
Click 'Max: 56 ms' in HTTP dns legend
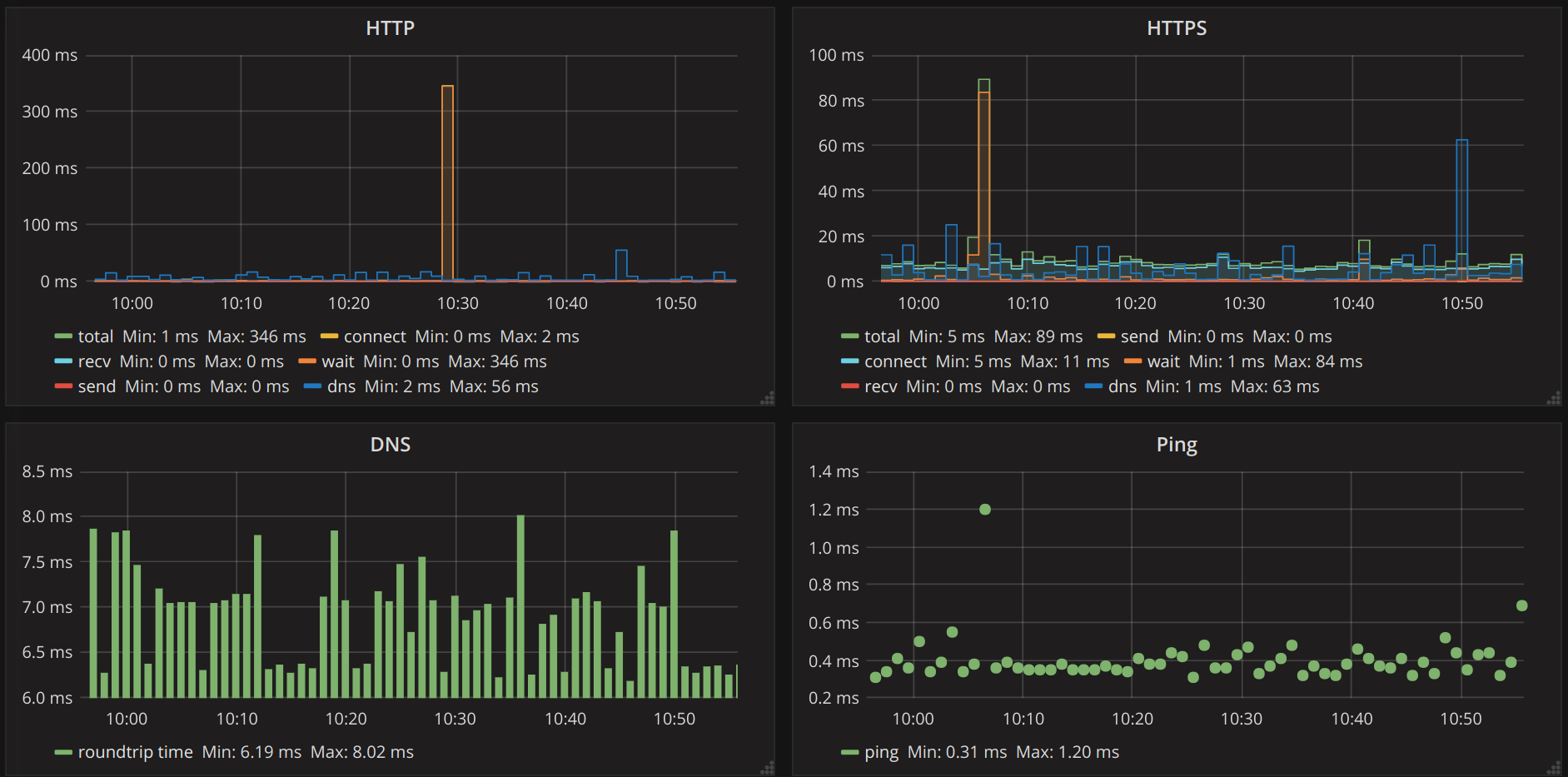[494, 386]
